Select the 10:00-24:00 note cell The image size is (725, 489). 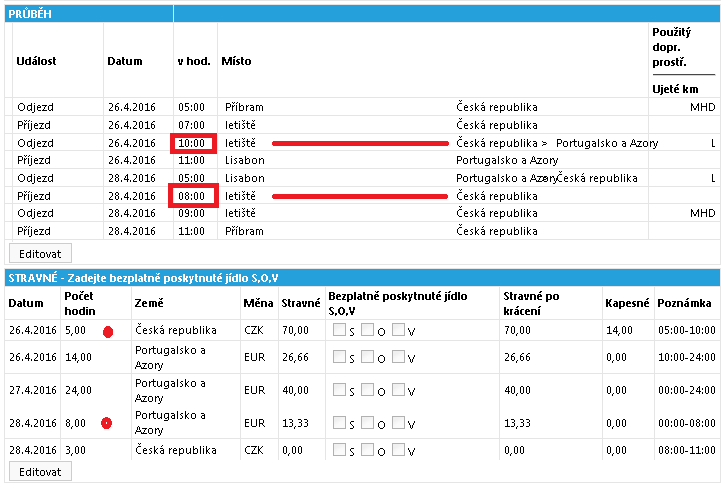tap(687, 357)
